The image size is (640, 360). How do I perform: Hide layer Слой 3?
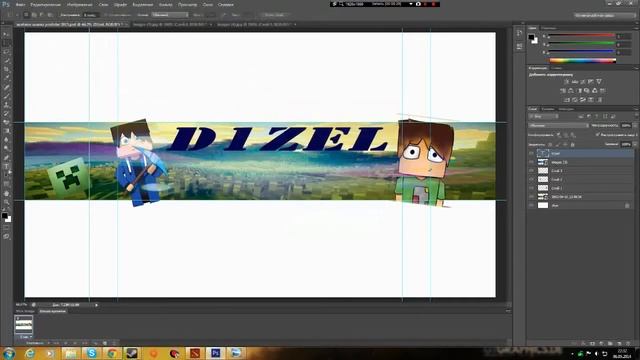click(x=531, y=171)
